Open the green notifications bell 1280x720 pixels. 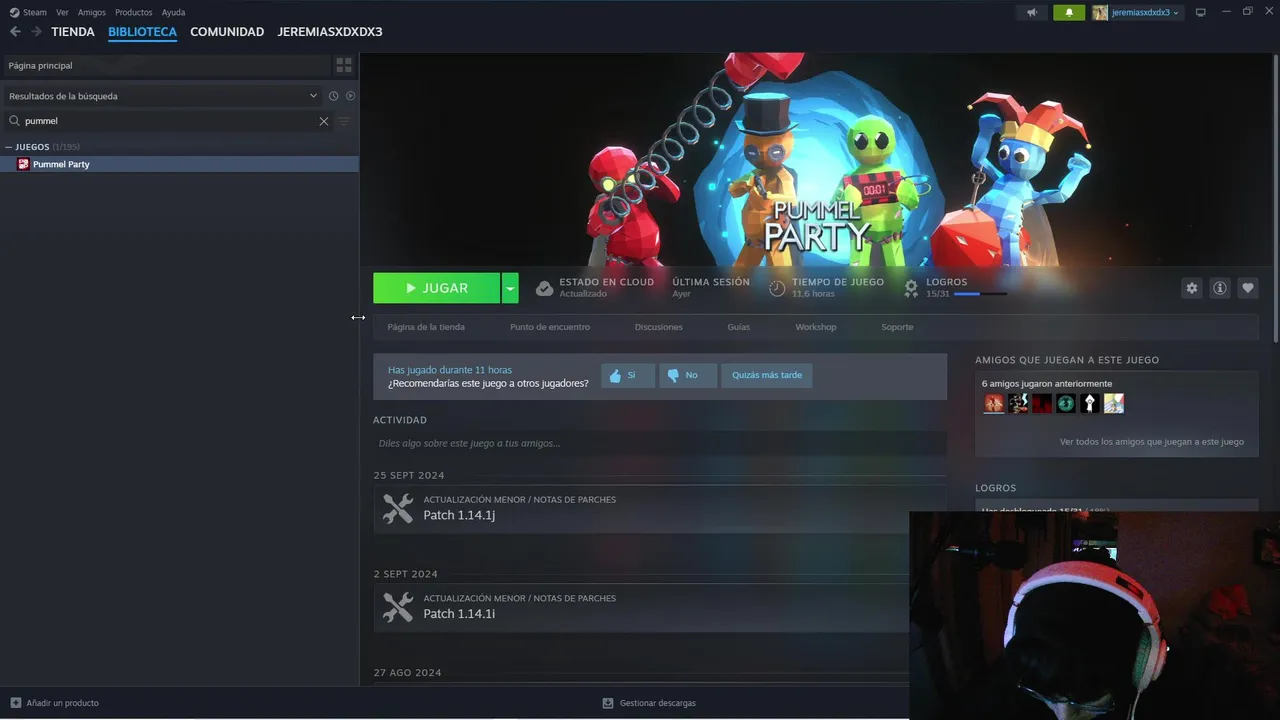tap(1069, 12)
